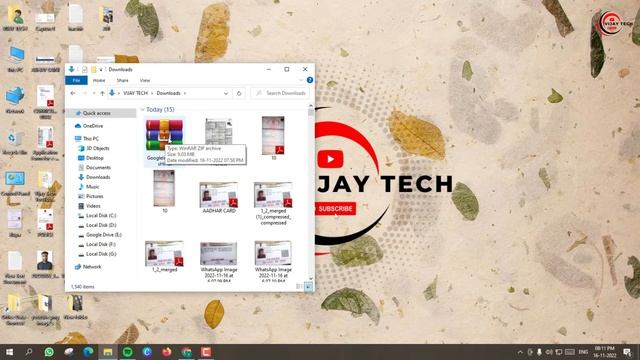
Task: Select the image file named 10
Action: click(x=164, y=191)
